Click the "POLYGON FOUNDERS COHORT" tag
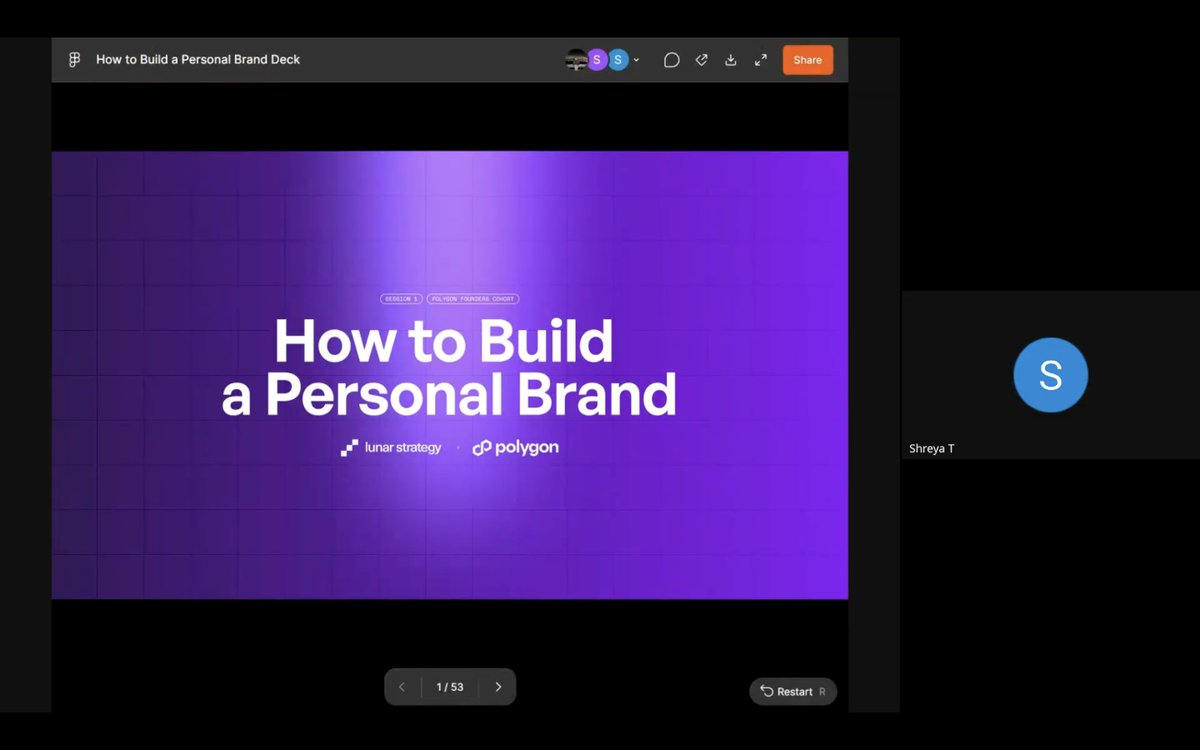The image size is (1200, 750). tap(472, 299)
